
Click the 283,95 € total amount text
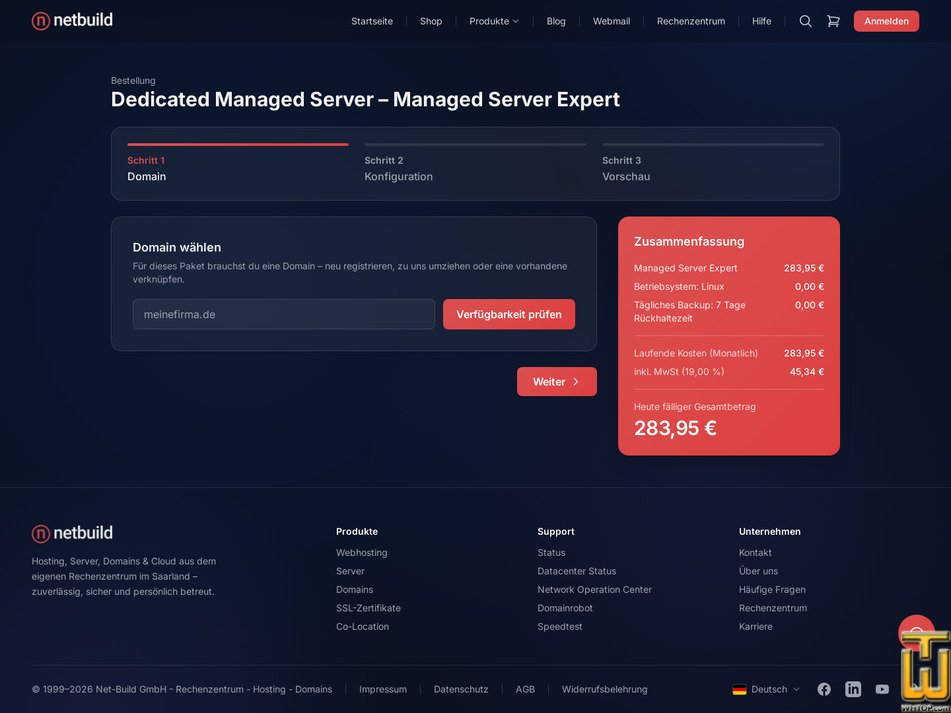coord(675,428)
